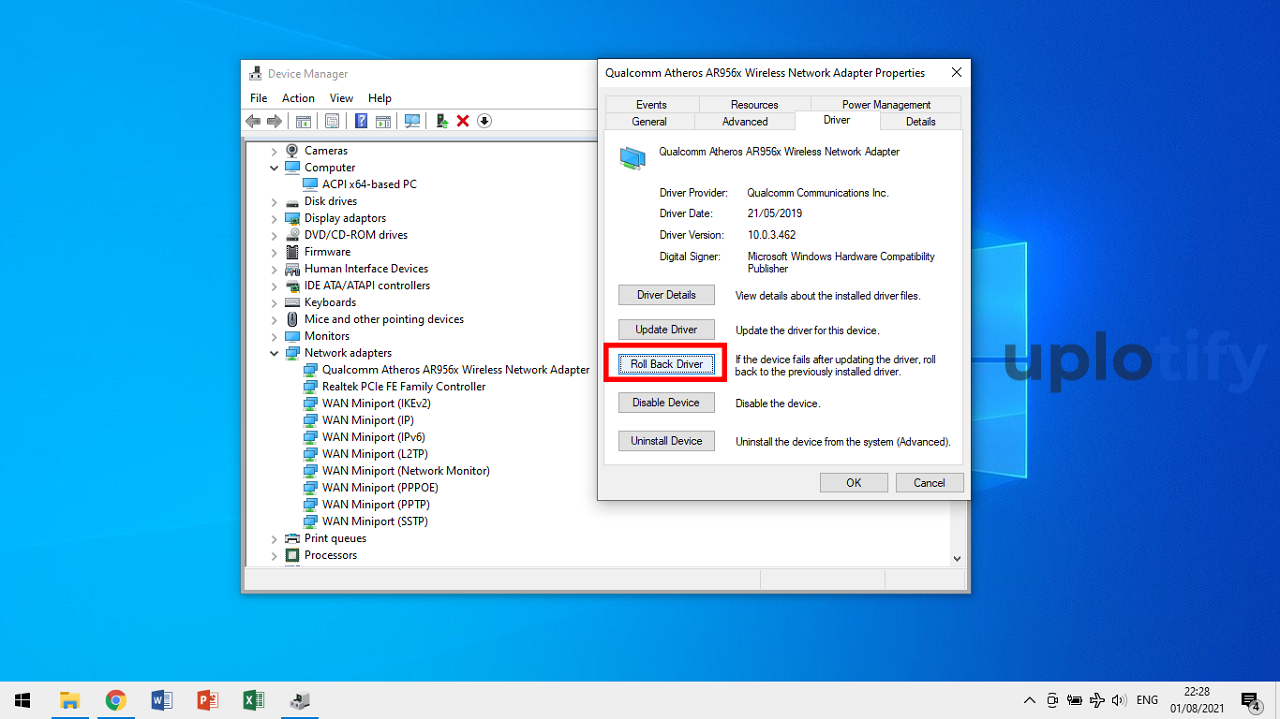Show hidden tray icons with the up chevron
Viewport: 1280px width, 719px height.
(x=1029, y=700)
